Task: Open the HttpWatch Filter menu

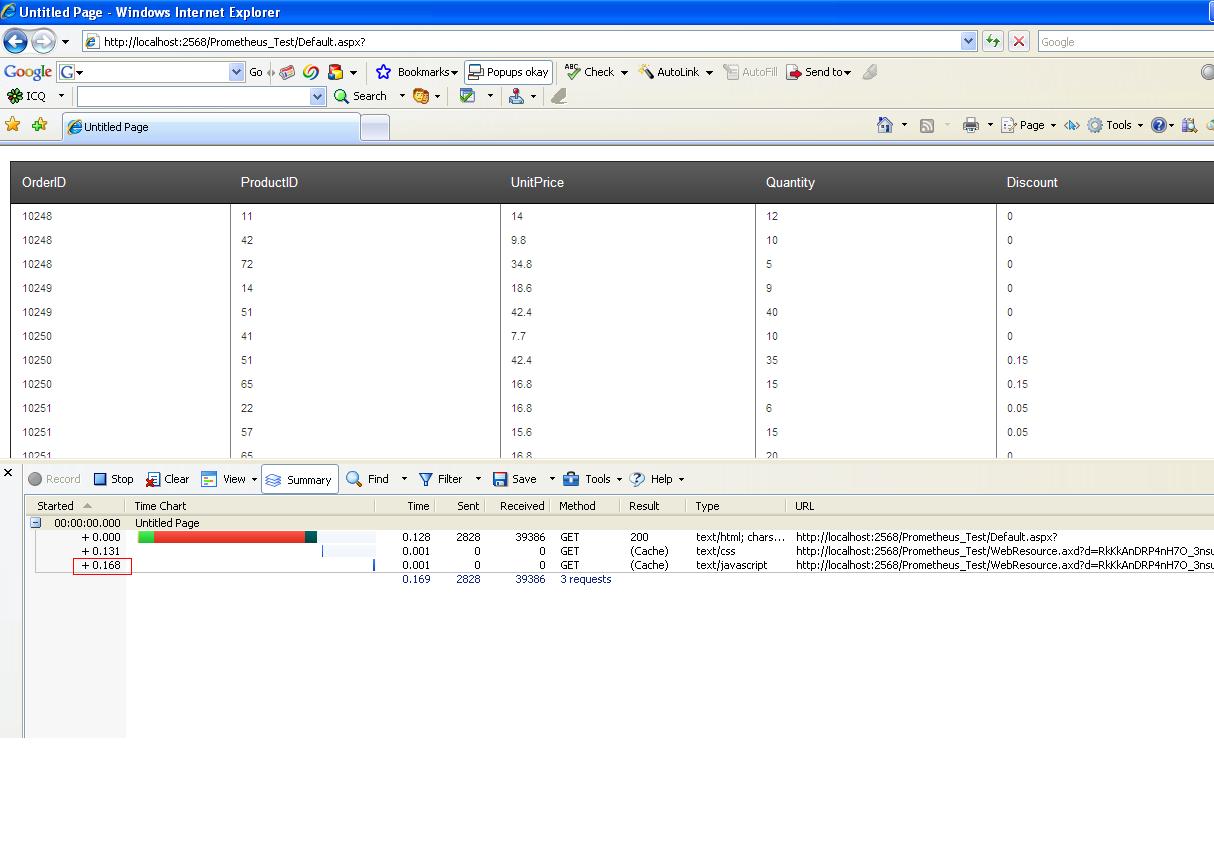Action: coord(440,479)
